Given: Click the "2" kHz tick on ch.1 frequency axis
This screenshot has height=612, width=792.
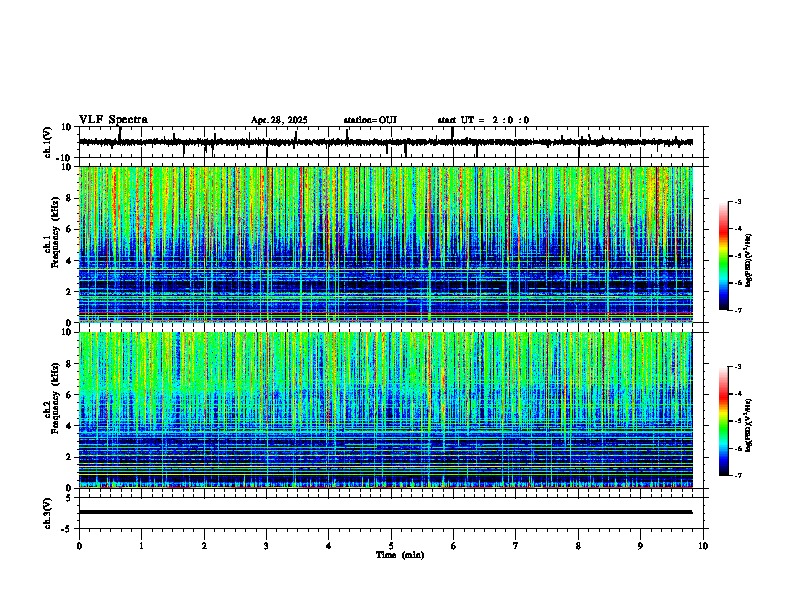Looking at the screenshot, I should coord(69,291).
